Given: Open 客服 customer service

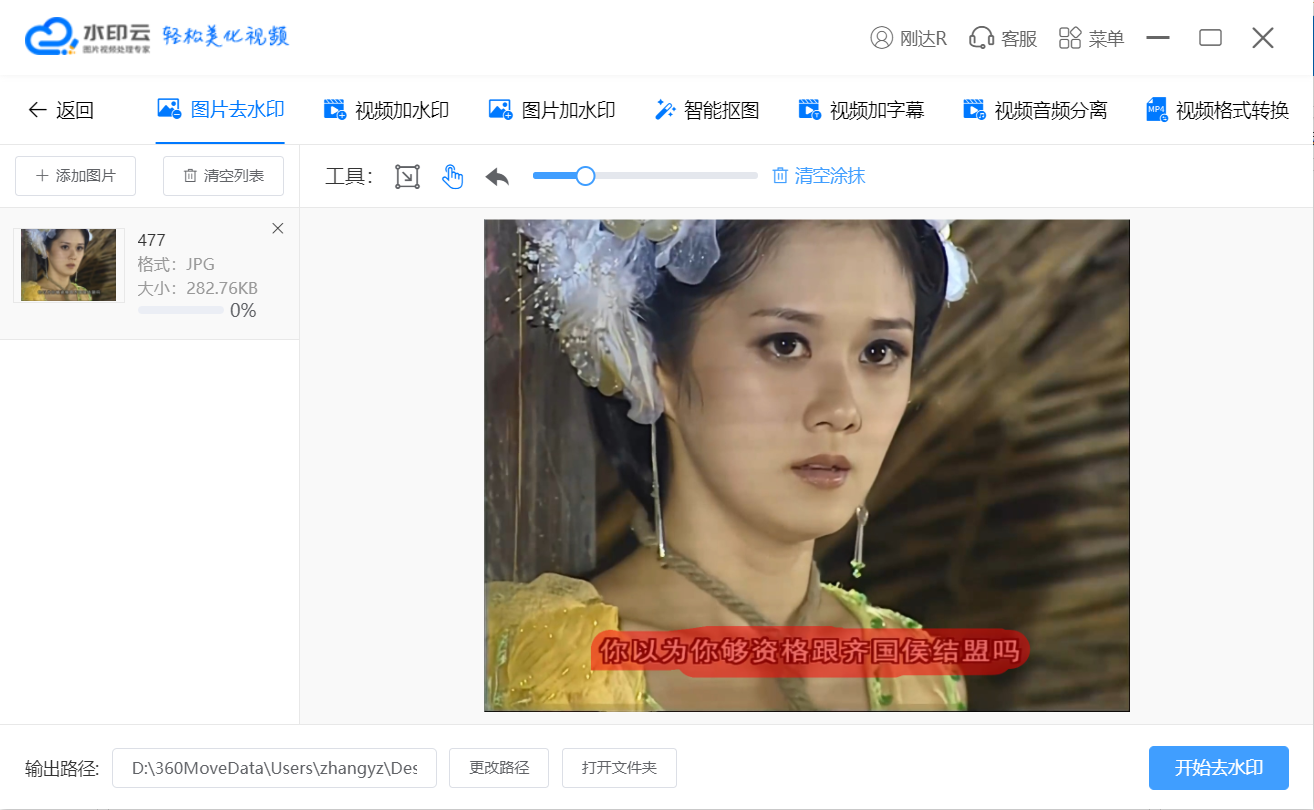Looking at the screenshot, I should point(1003,38).
